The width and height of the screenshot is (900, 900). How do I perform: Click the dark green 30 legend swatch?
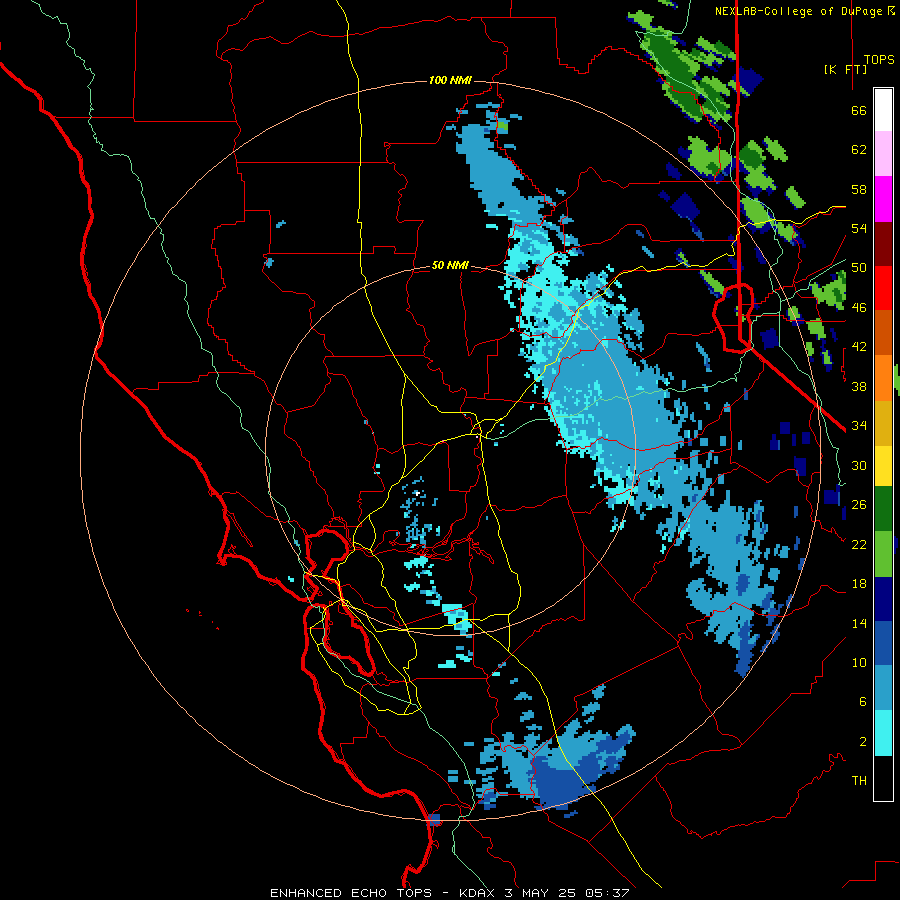[883, 509]
